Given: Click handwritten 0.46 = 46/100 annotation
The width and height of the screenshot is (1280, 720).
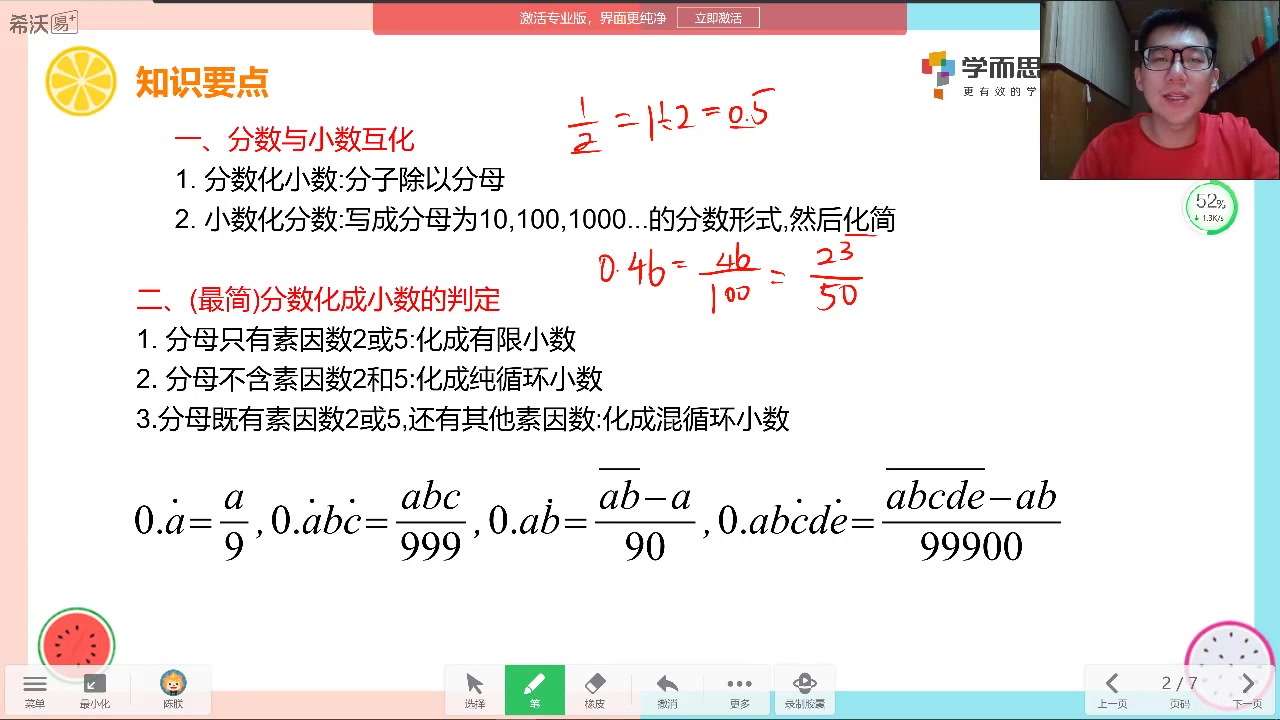Looking at the screenshot, I should 730,278.
